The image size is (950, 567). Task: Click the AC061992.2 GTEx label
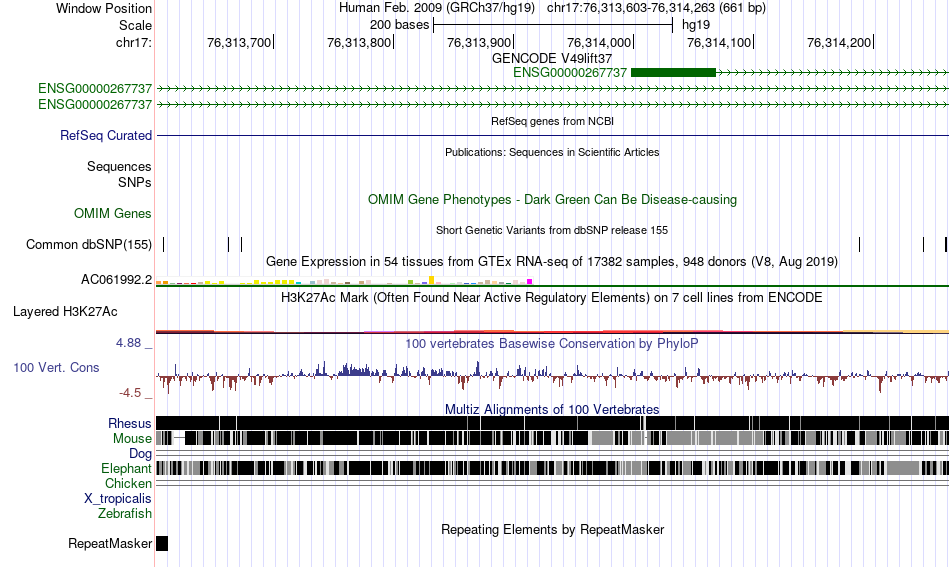[x=116, y=279]
